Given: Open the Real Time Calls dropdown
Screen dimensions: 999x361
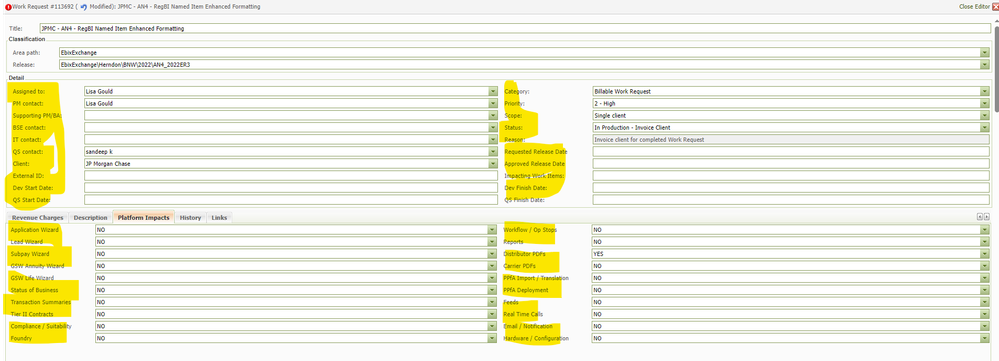Looking at the screenshot, I should 985,314.
